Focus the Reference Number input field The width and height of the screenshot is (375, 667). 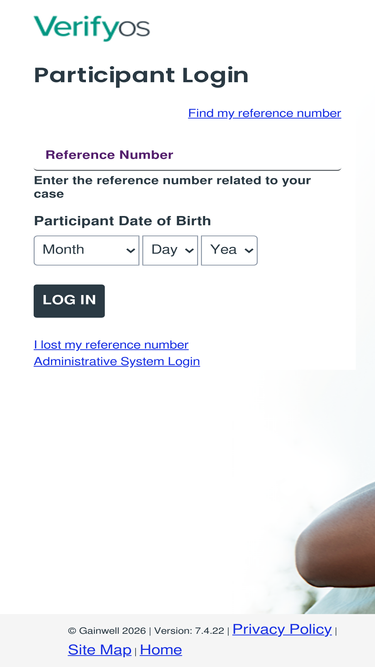point(188,155)
